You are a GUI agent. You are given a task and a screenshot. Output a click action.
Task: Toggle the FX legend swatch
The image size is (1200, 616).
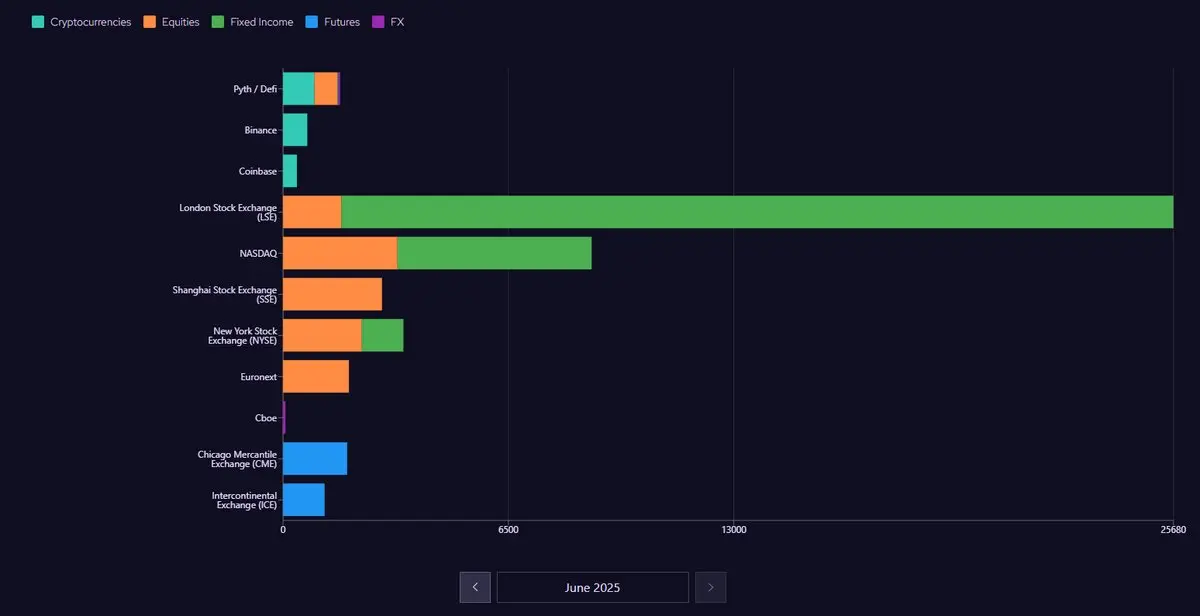click(x=378, y=21)
